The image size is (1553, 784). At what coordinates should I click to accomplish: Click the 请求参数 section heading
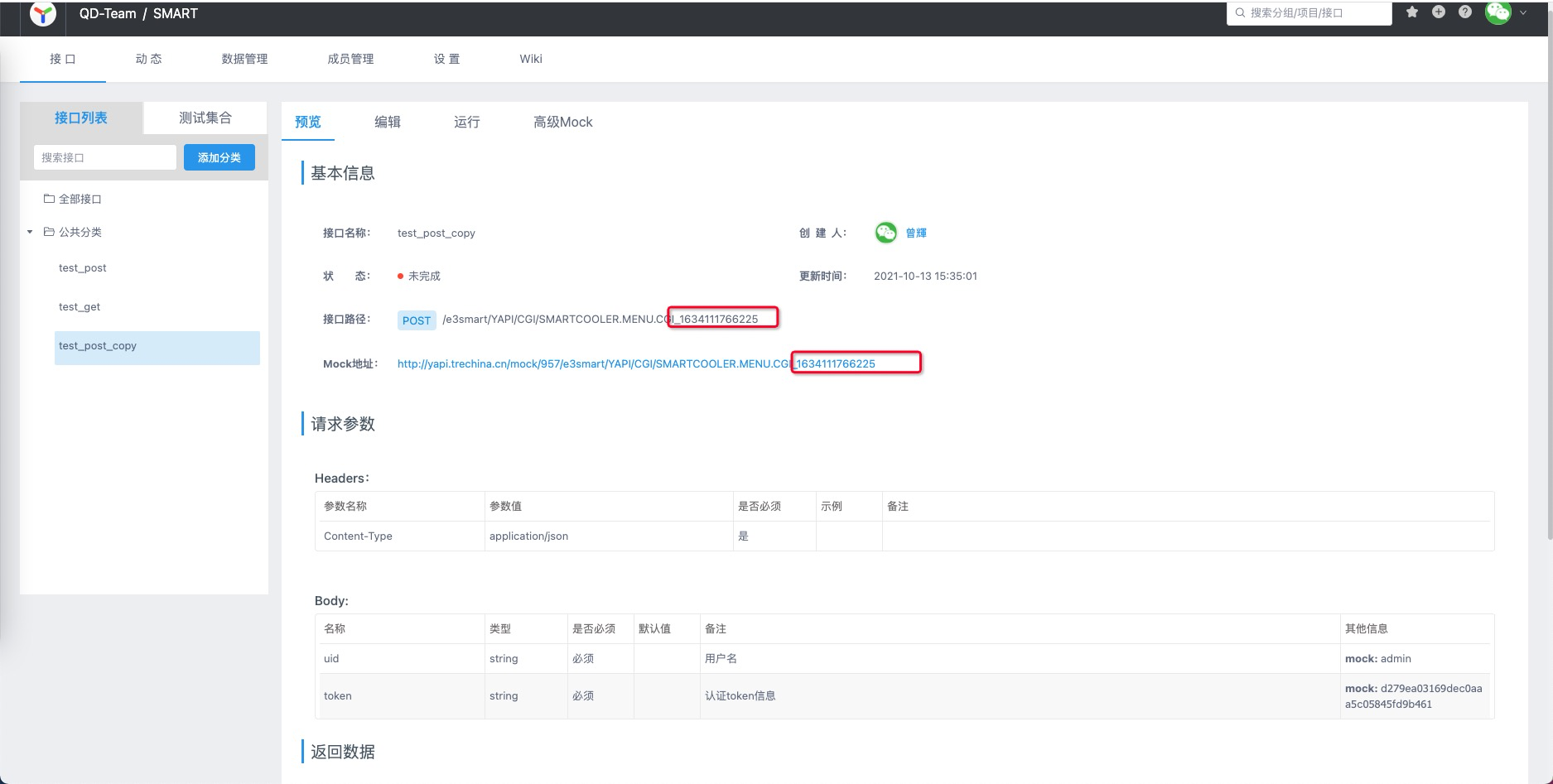[343, 424]
